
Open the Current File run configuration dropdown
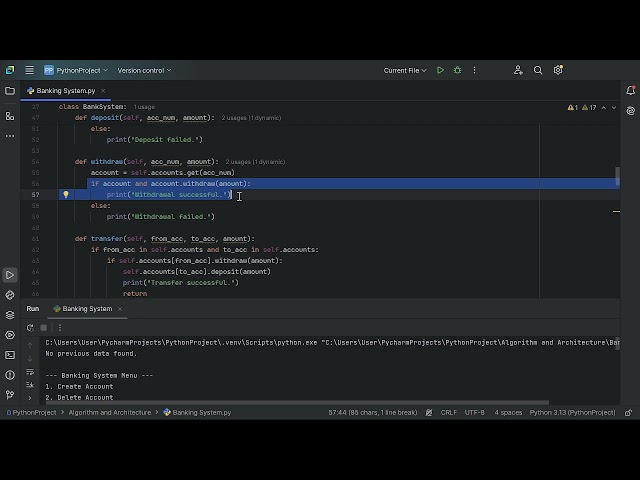[x=404, y=70]
